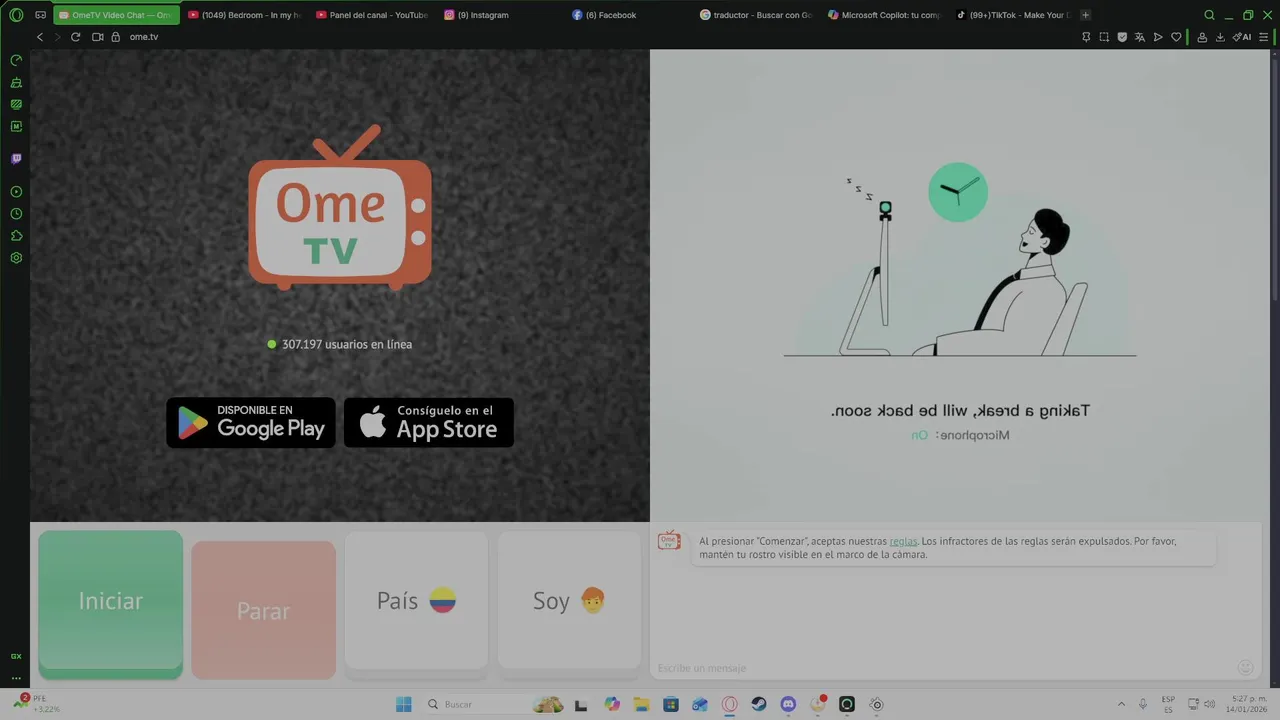This screenshot has height=720, width=1280.
Task: Click the tab islands icon left of tabs
Action: point(40,15)
